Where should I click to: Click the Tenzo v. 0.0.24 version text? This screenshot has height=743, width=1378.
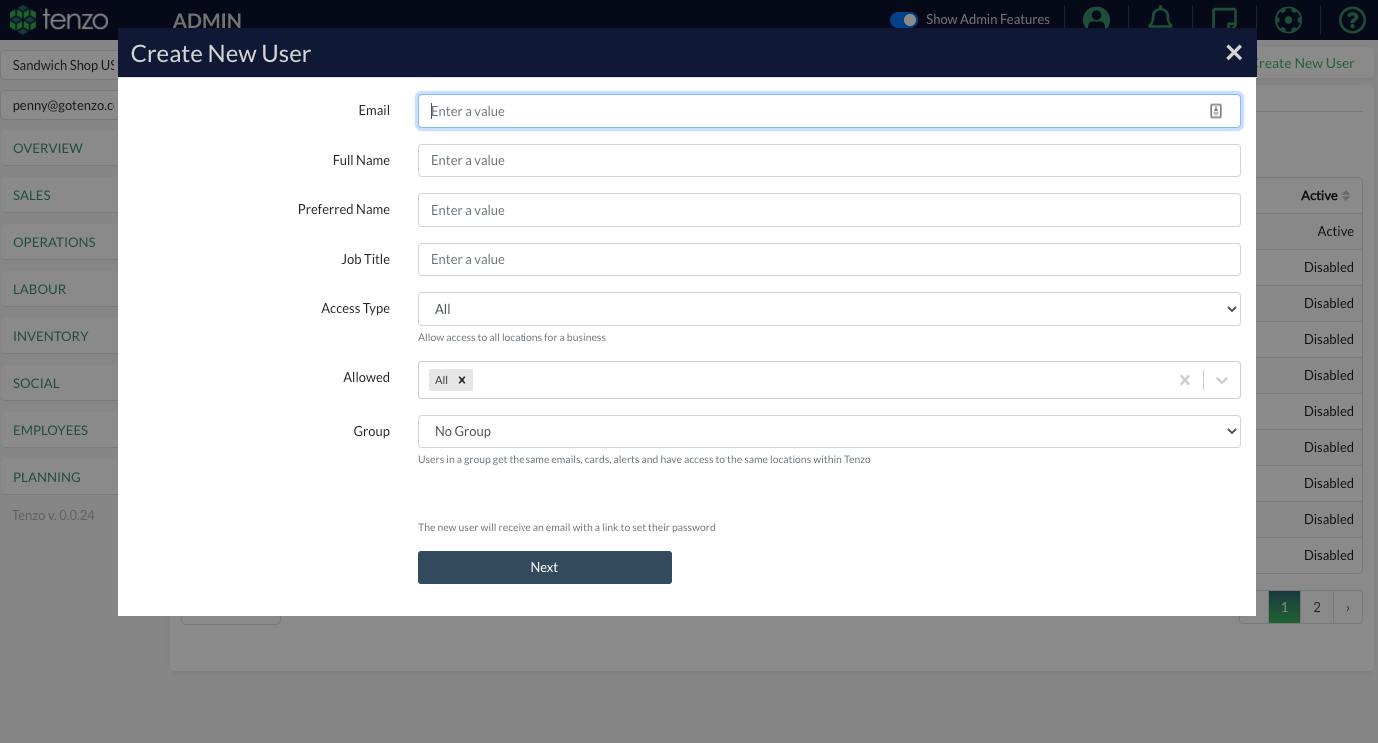point(53,515)
